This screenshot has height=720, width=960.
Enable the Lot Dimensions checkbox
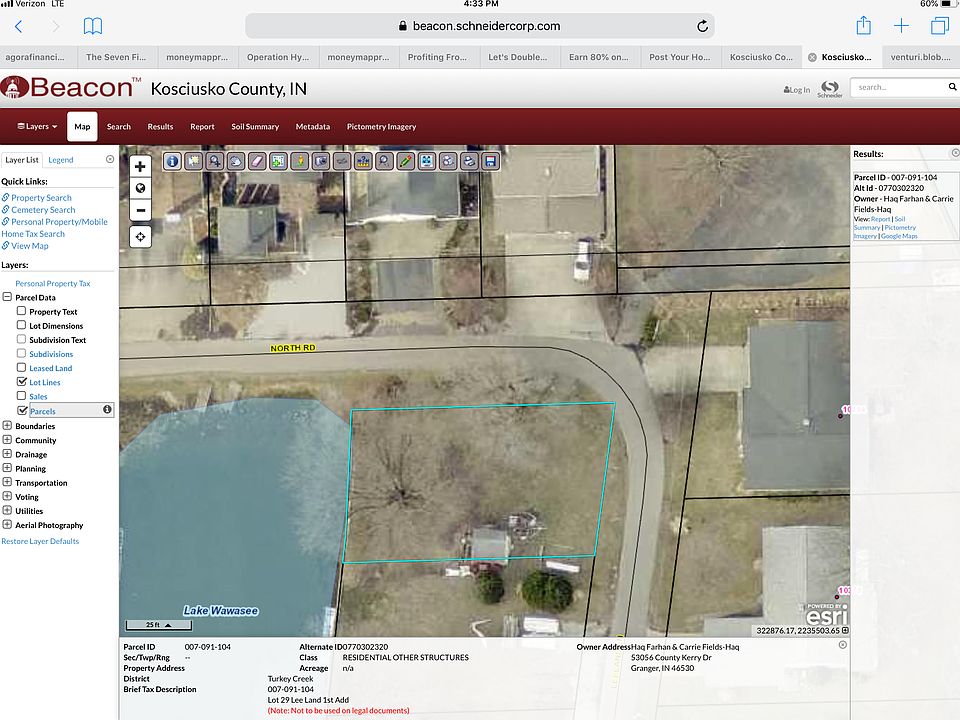point(21,324)
